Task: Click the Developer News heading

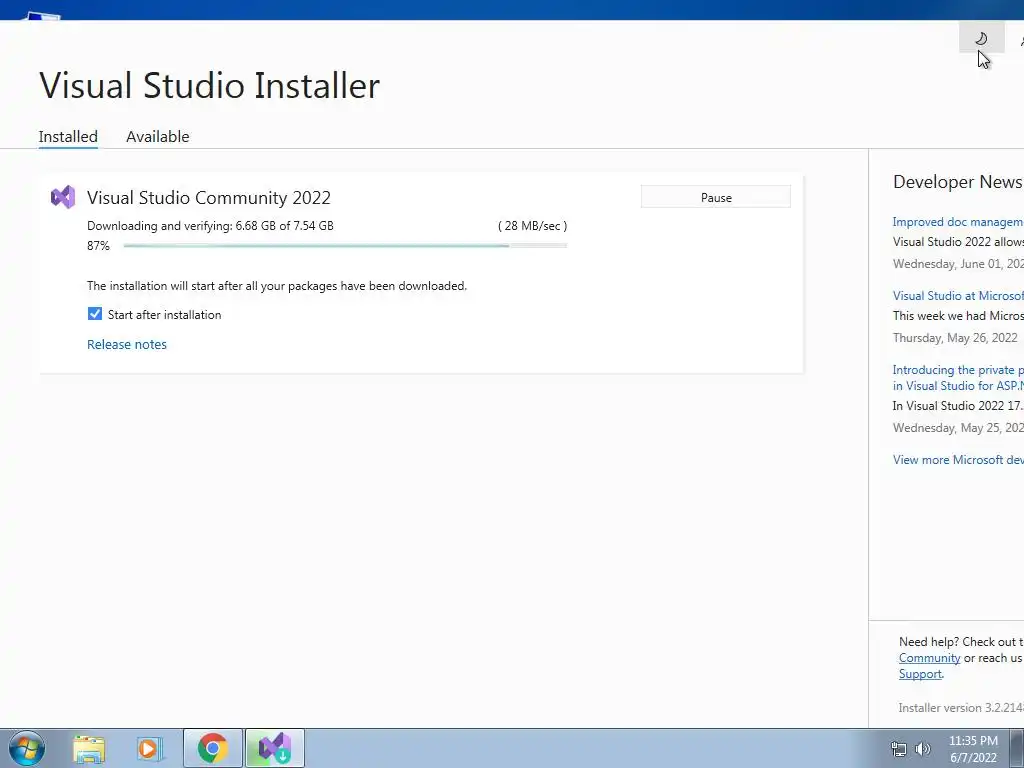Action: click(x=958, y=182)
